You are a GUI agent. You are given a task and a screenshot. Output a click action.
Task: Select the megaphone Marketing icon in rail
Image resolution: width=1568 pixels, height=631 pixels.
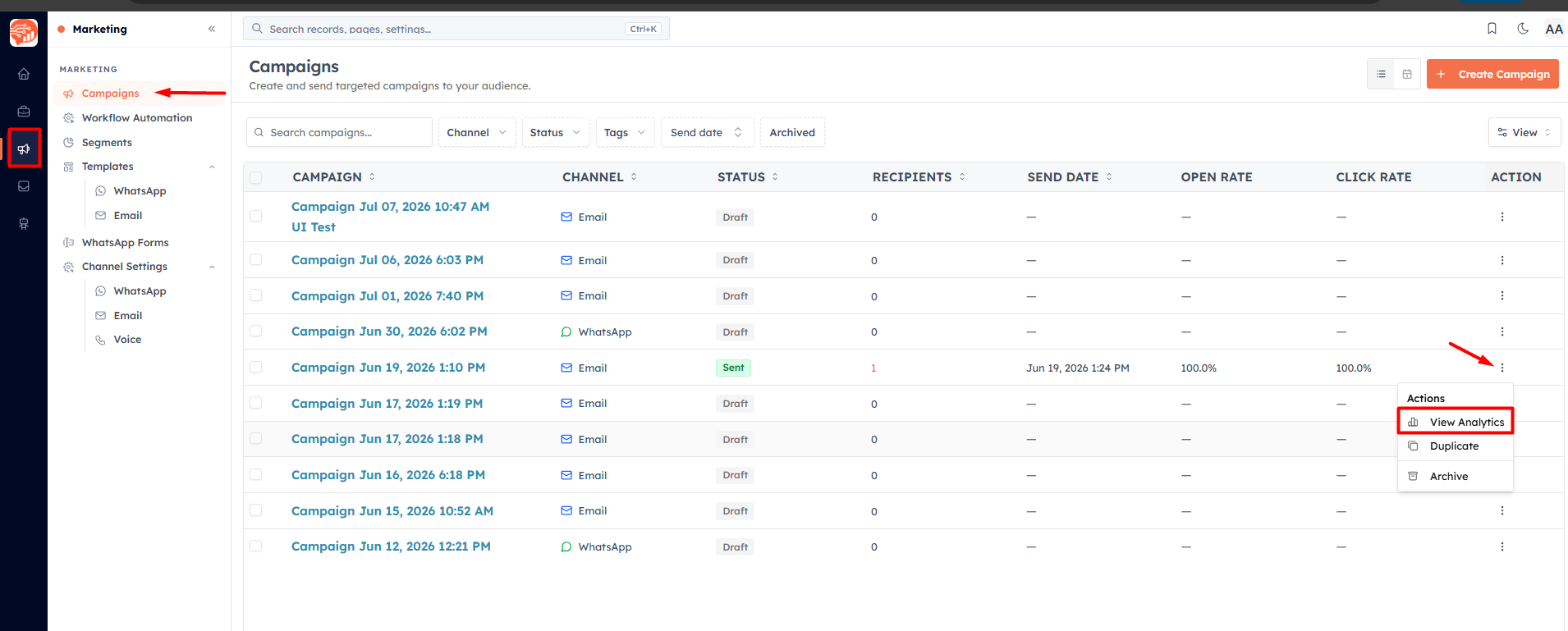tap(24, 149)
